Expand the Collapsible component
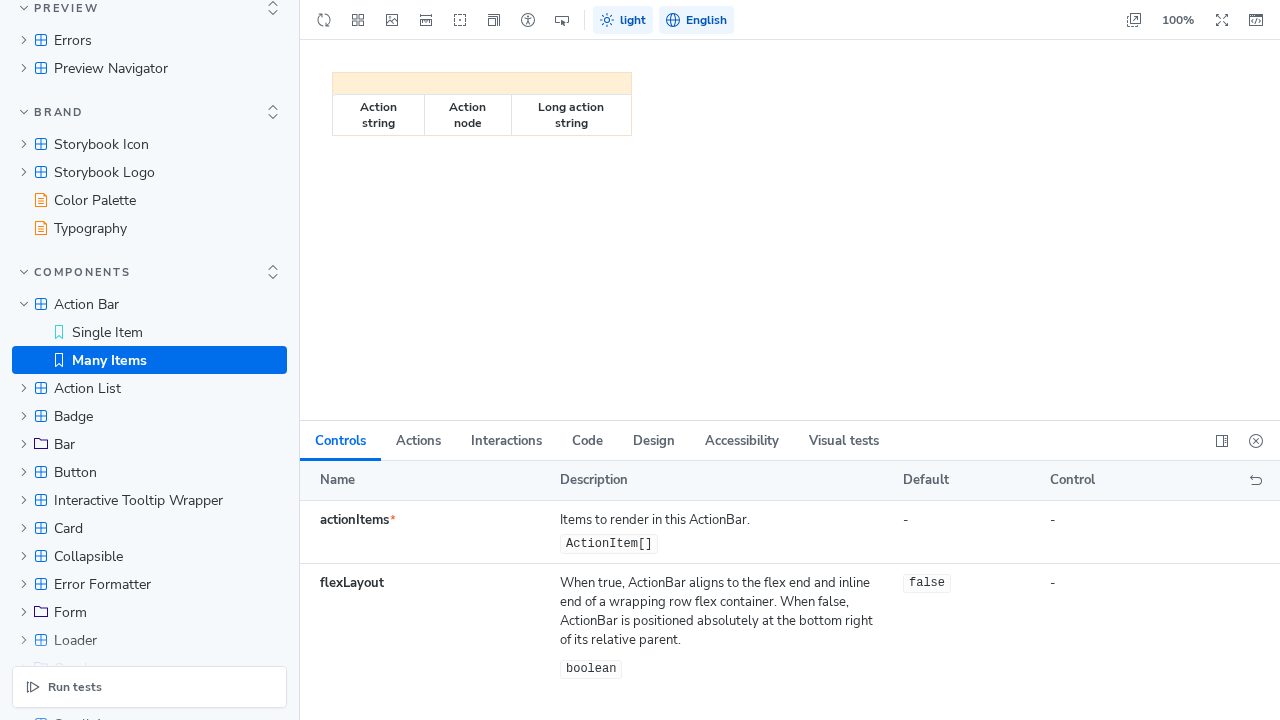Screen dimensions: 1280x720 click(x=149, y=556)
